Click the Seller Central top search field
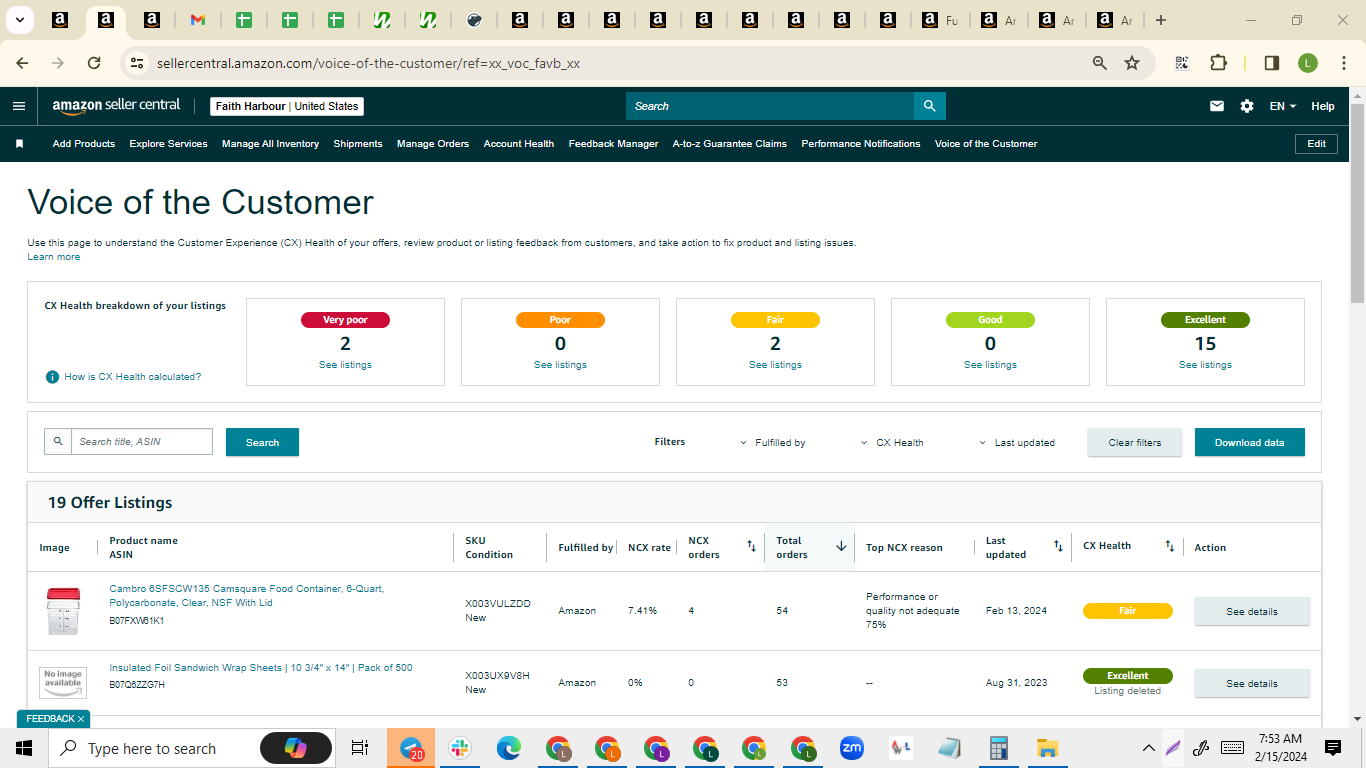 pos(770,106)
